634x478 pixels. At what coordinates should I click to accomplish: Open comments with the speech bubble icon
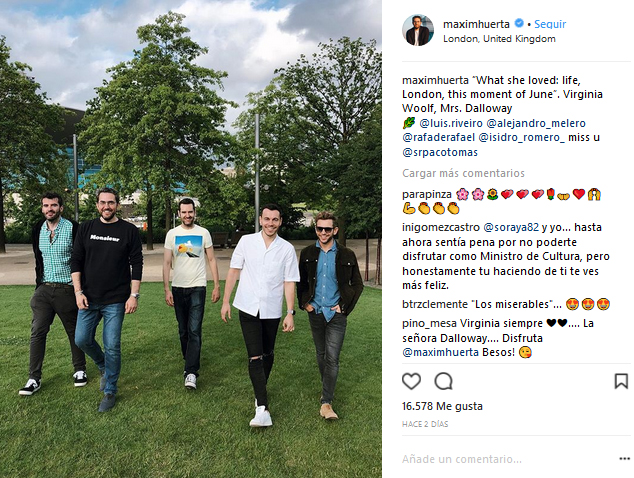(443, 381)
